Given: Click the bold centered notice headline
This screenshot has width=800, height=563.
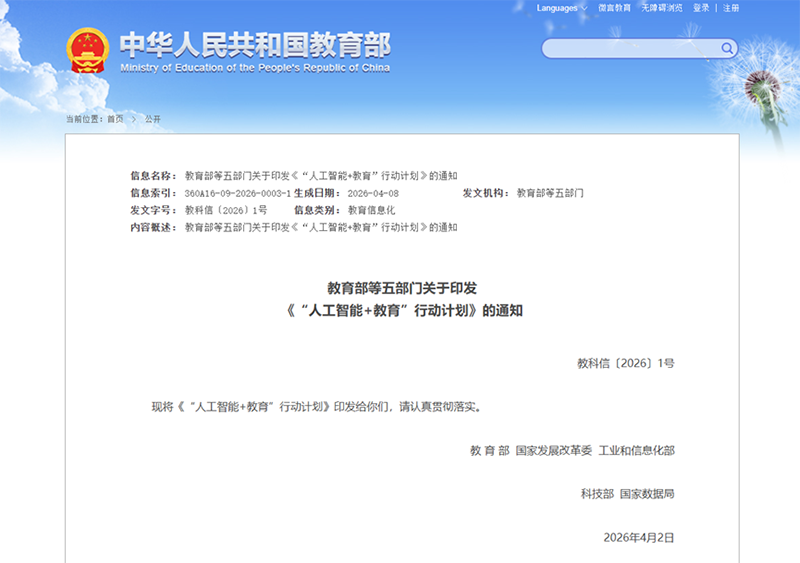Looking at the screenshot, I should click(x=403, y=299).
